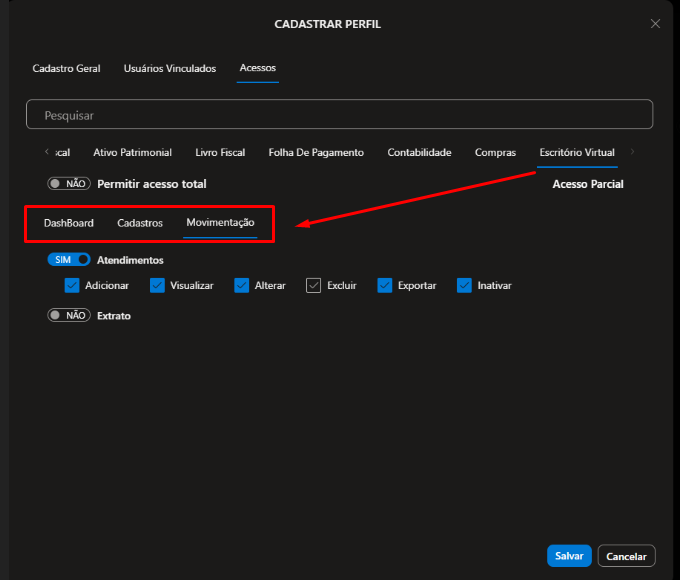Select the Folha De Pagamento module tab
Viewport: 680px width, 580px height.
316,152
